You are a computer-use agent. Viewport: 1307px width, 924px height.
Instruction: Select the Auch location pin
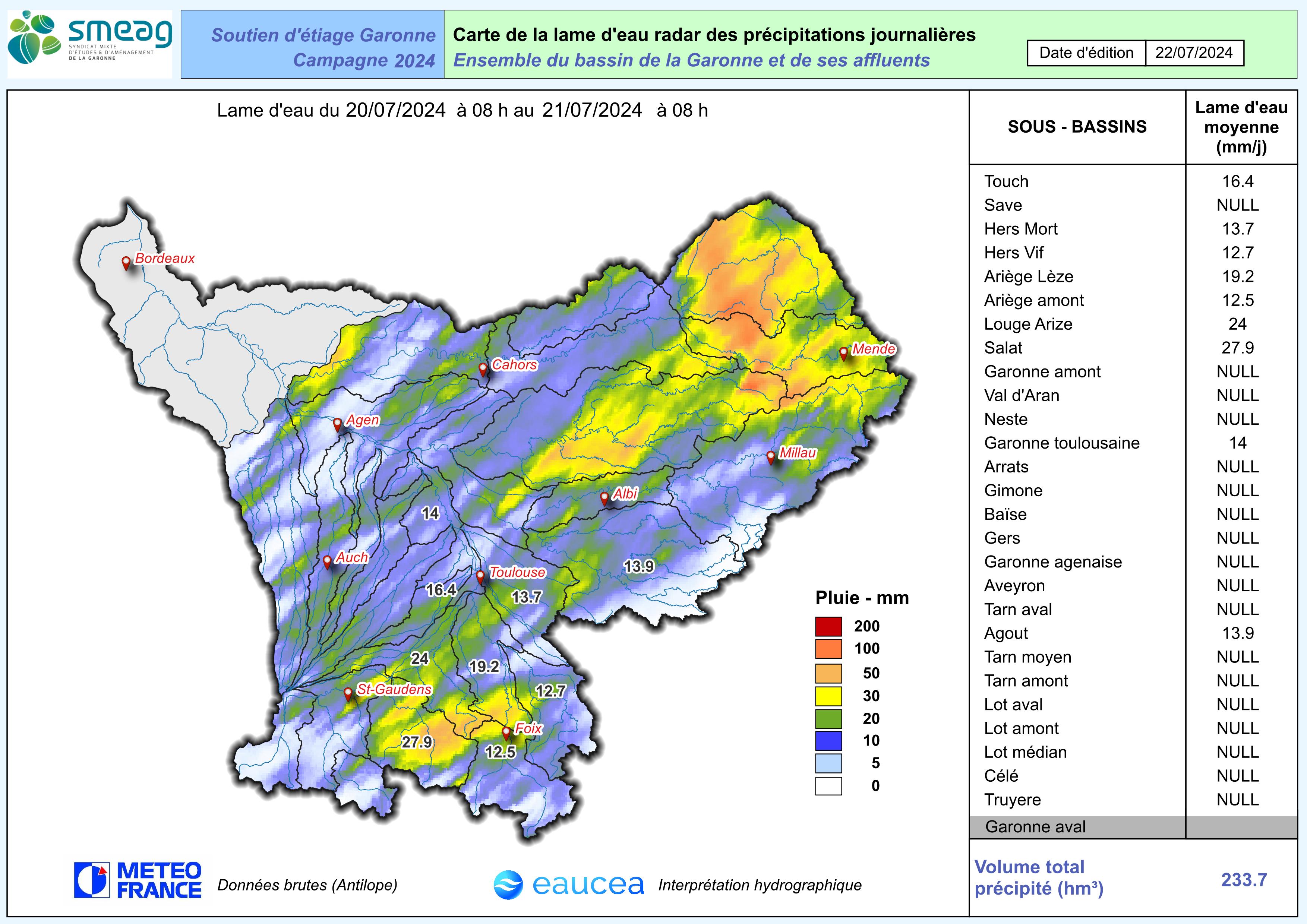coord(327,561)
